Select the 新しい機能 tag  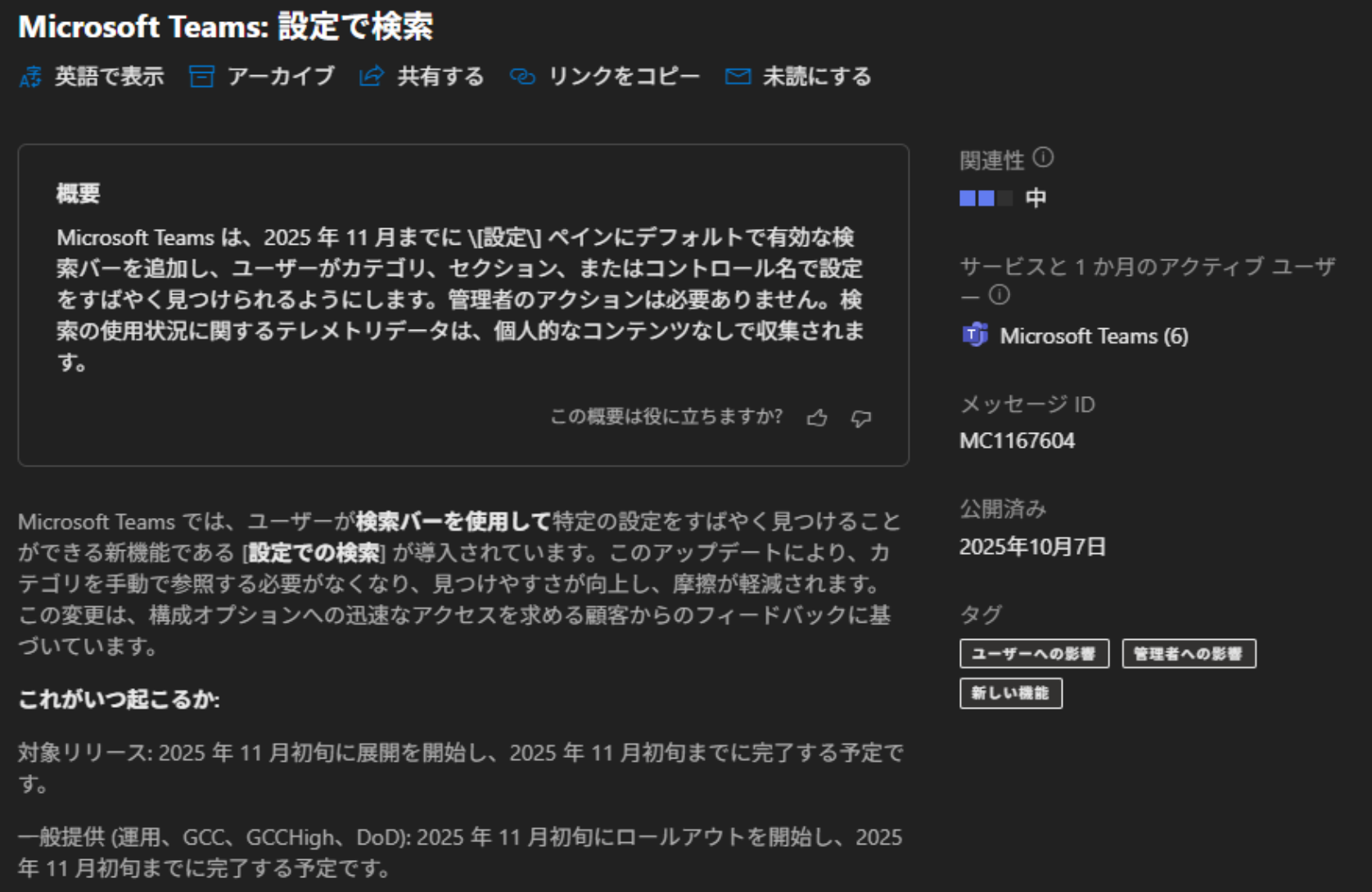[x=1010, y=693]
